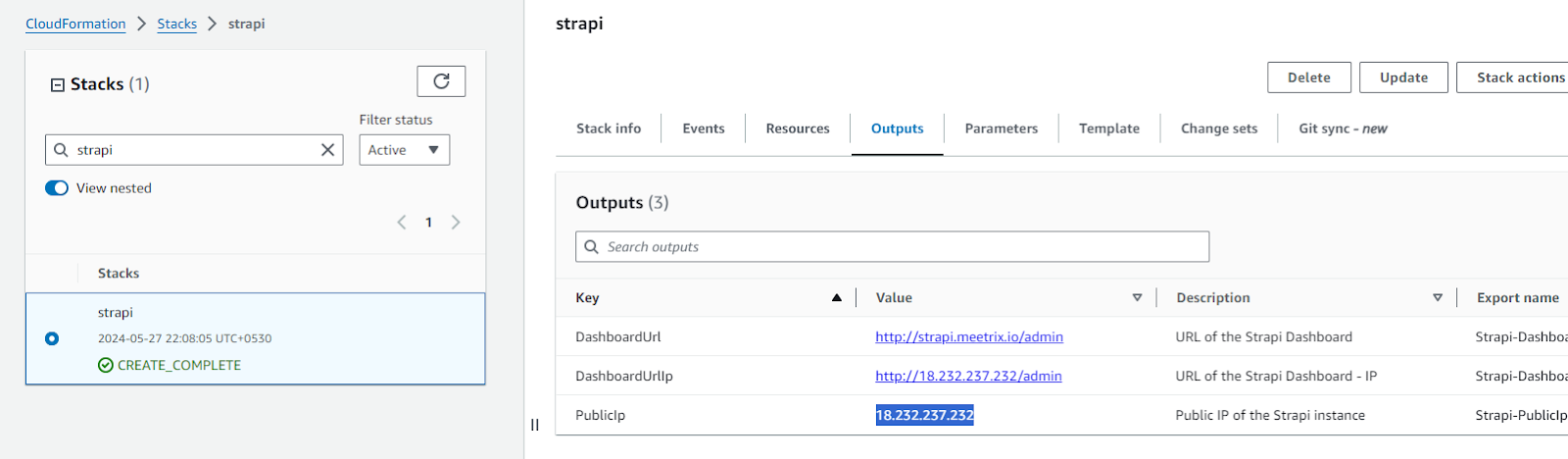Refresh the stacks list
The height and width of the screenshot is (459, 1568).
(x=441, y=81)
